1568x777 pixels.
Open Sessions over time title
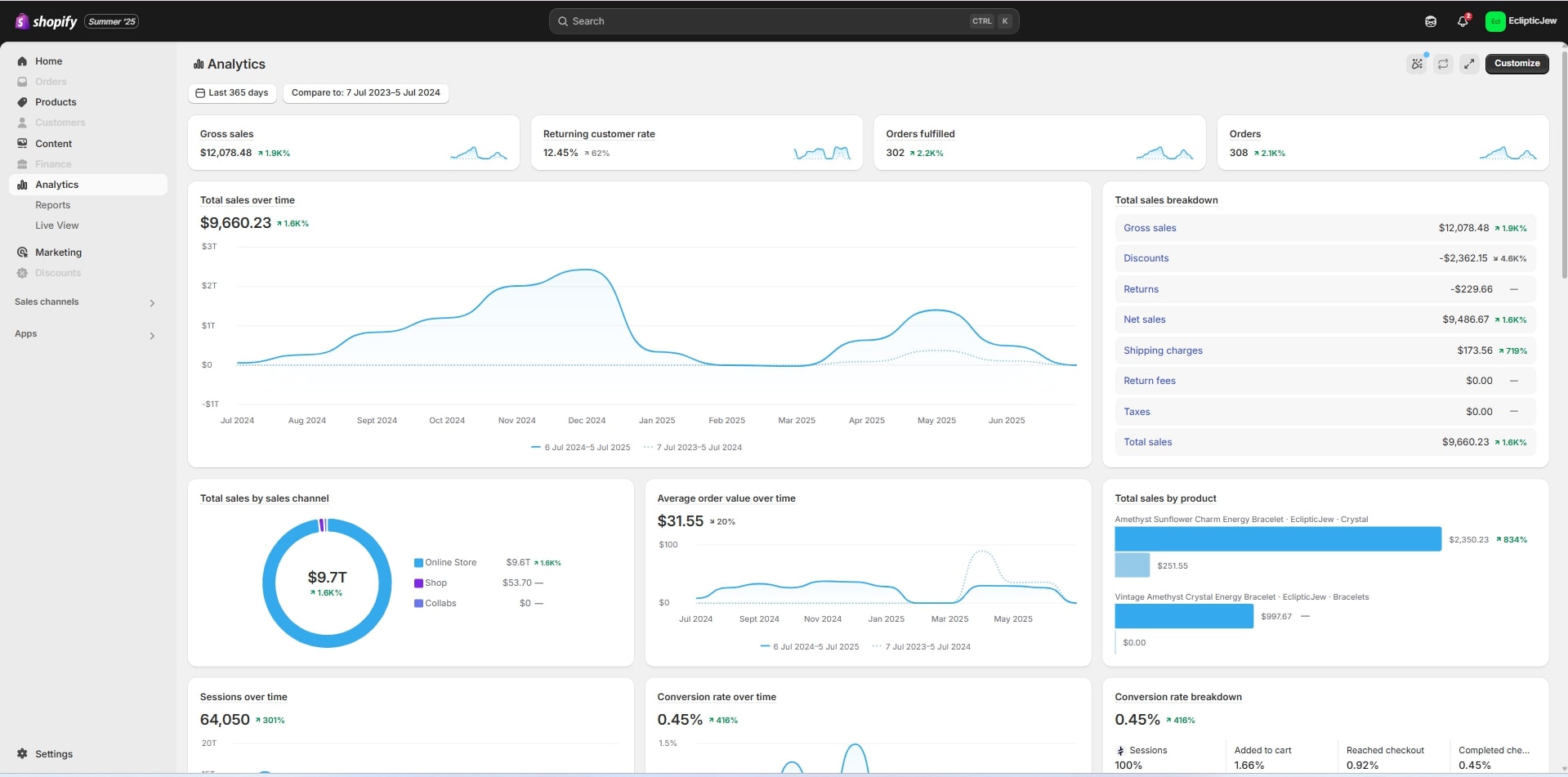tap(243, 697)
